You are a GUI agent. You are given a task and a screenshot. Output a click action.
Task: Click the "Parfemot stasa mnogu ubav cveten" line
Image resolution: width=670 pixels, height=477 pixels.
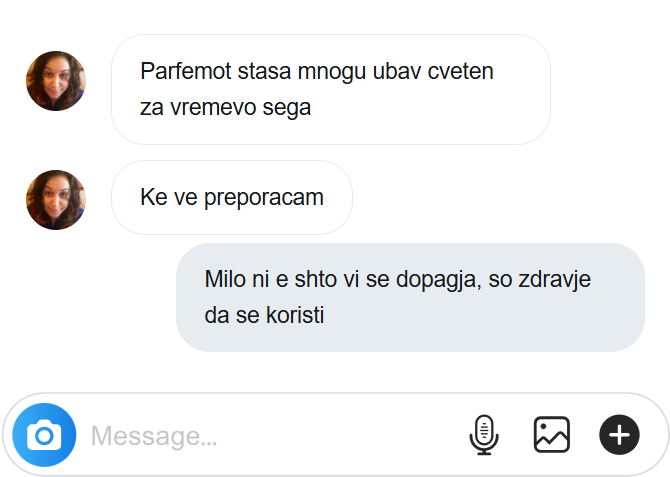click(317, 73)
